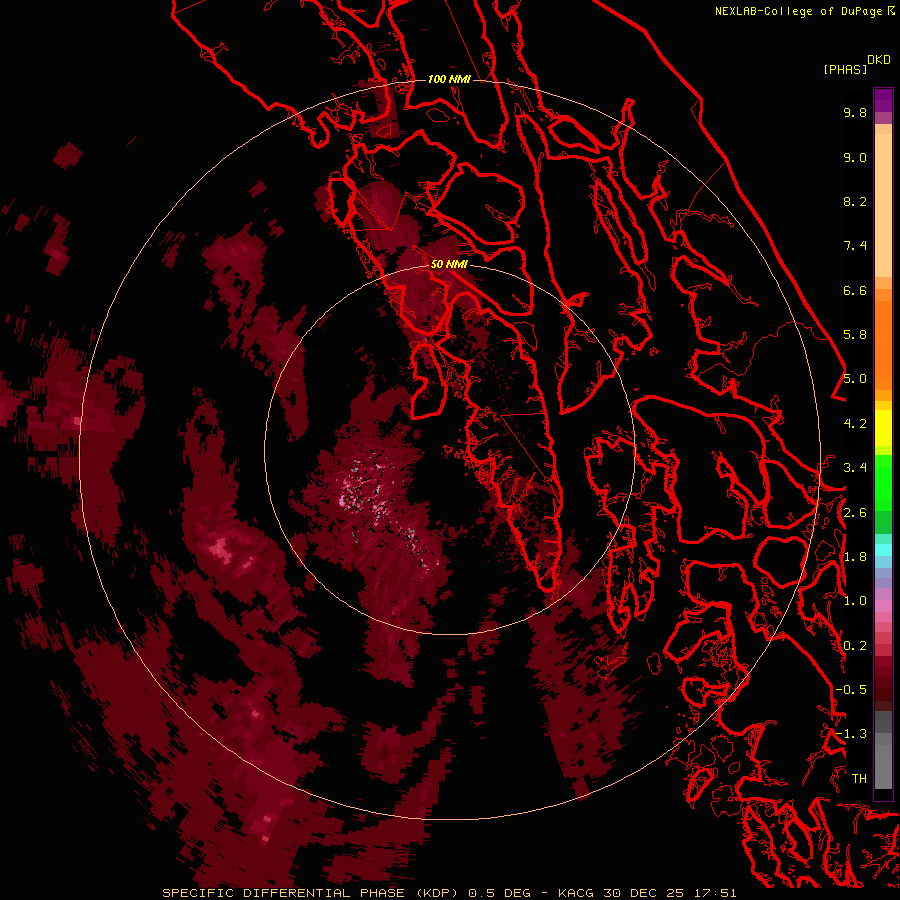Screen dimensions: 900x900
Task: Click the 4.2 value on the scale
Action: pyautogui.click(x=855, y=424)
